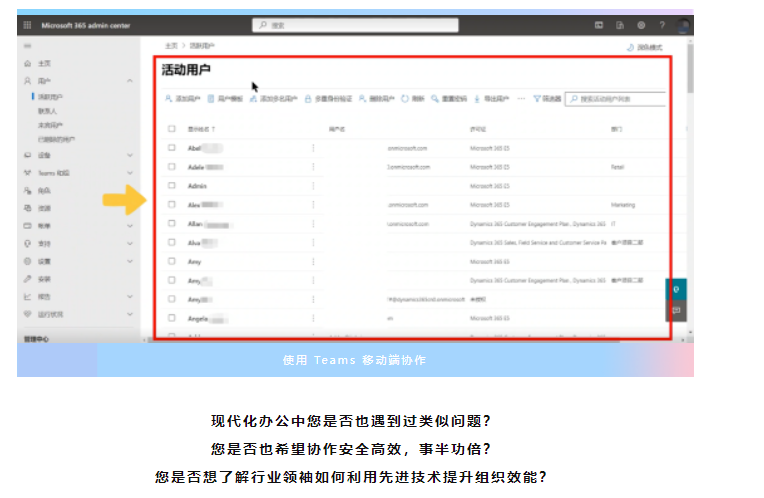Click the 角色 roles icon in sidebar

click(x=27, y=191)
